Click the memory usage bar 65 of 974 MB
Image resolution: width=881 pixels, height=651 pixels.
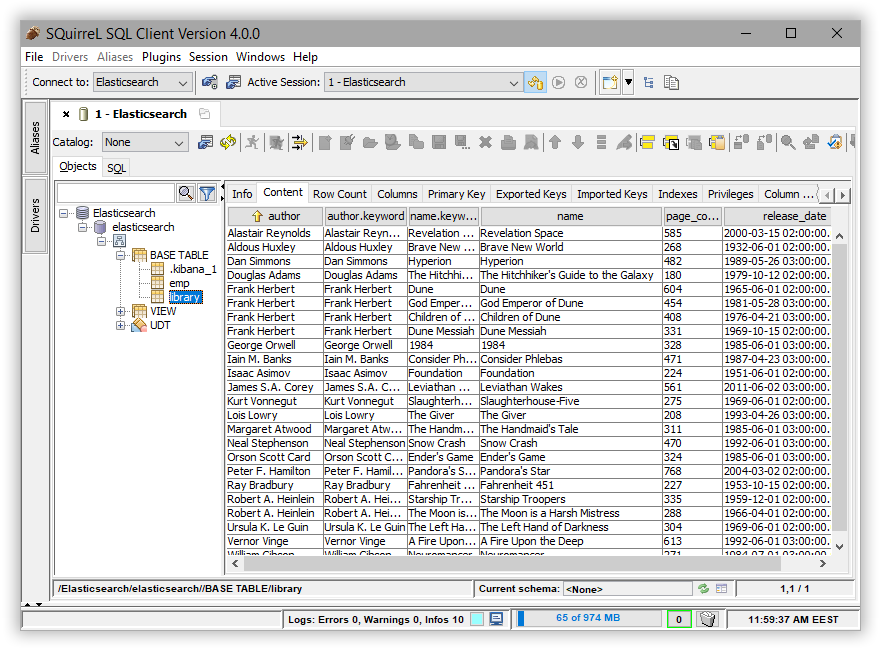[x=589, y=619]
